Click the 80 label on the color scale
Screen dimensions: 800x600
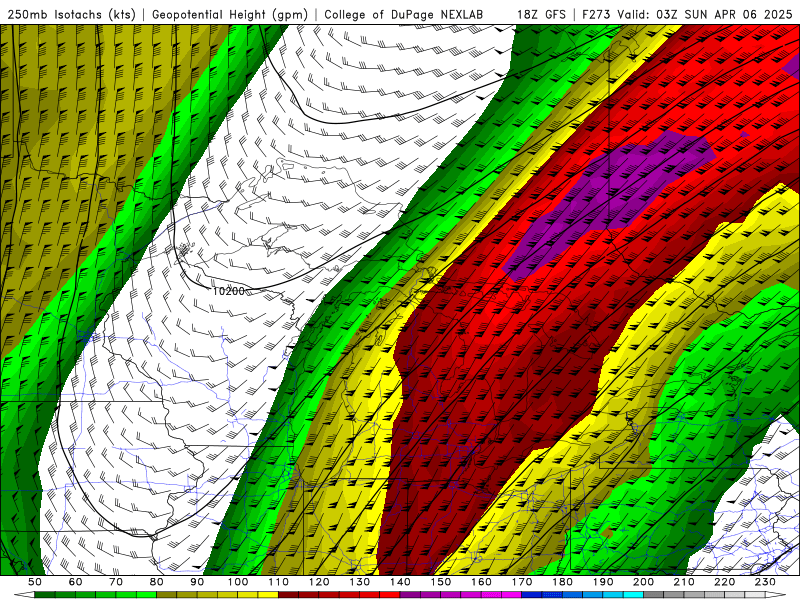point(157,582)
